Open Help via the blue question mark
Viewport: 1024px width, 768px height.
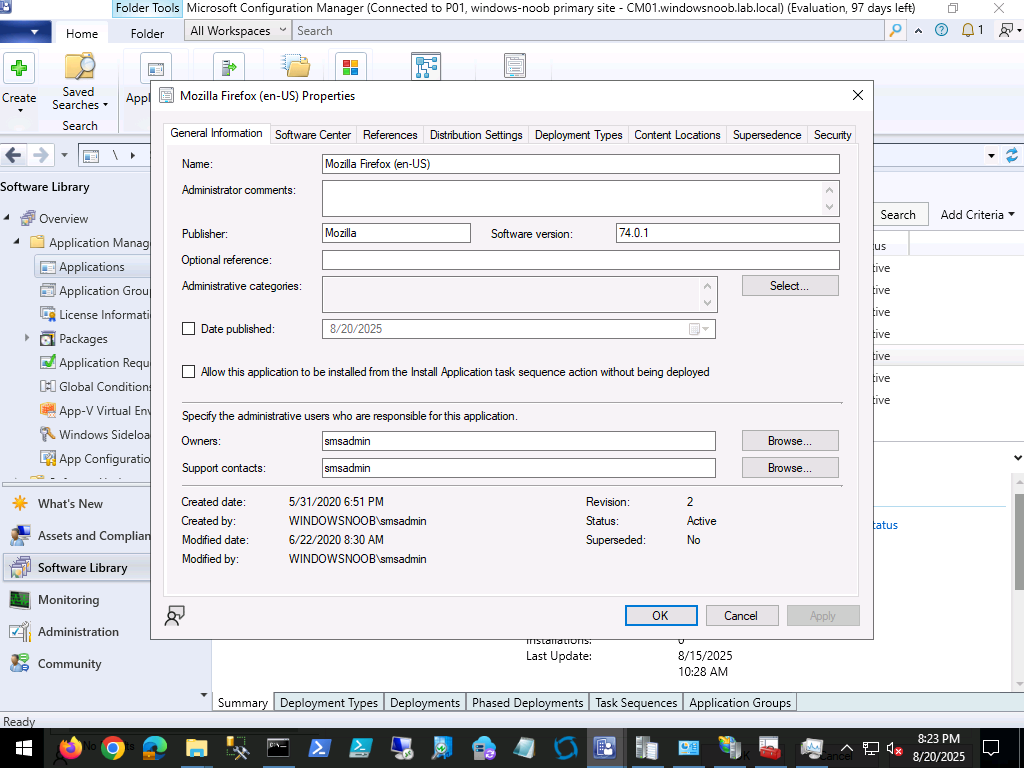[x=941, y=30]
